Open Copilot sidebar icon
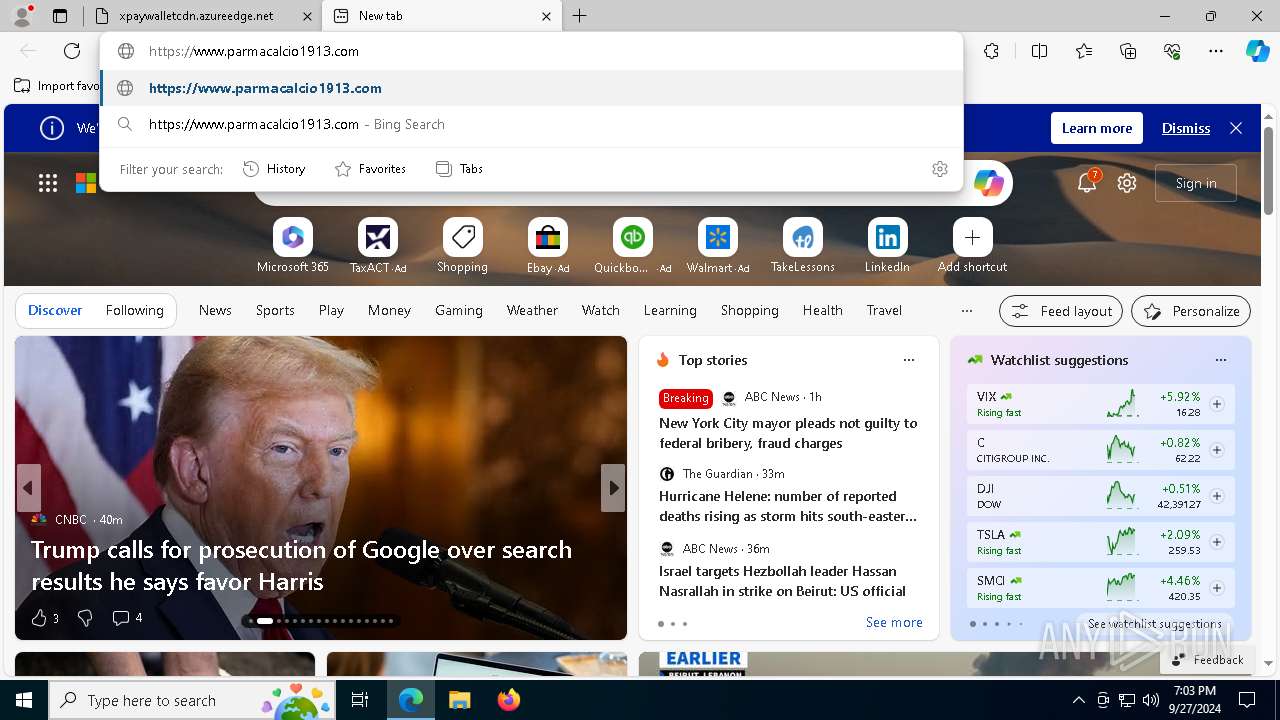 (1257, 51)
